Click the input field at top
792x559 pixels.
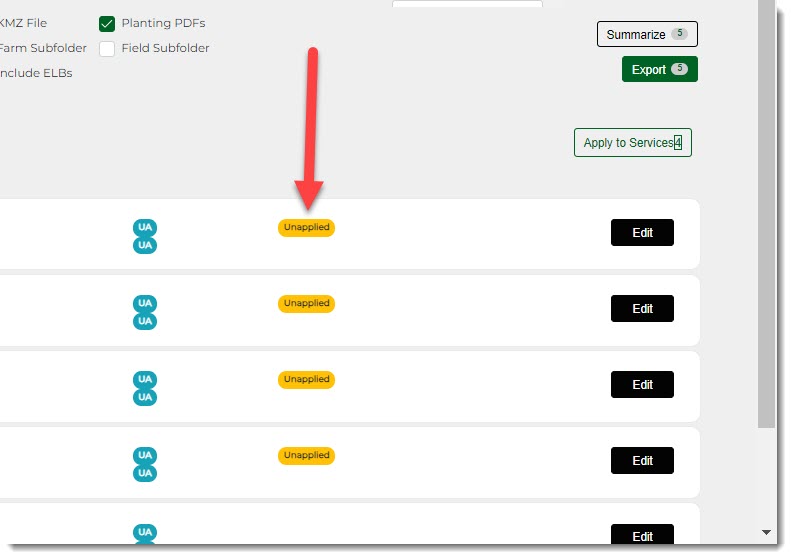tap(467, 5)
